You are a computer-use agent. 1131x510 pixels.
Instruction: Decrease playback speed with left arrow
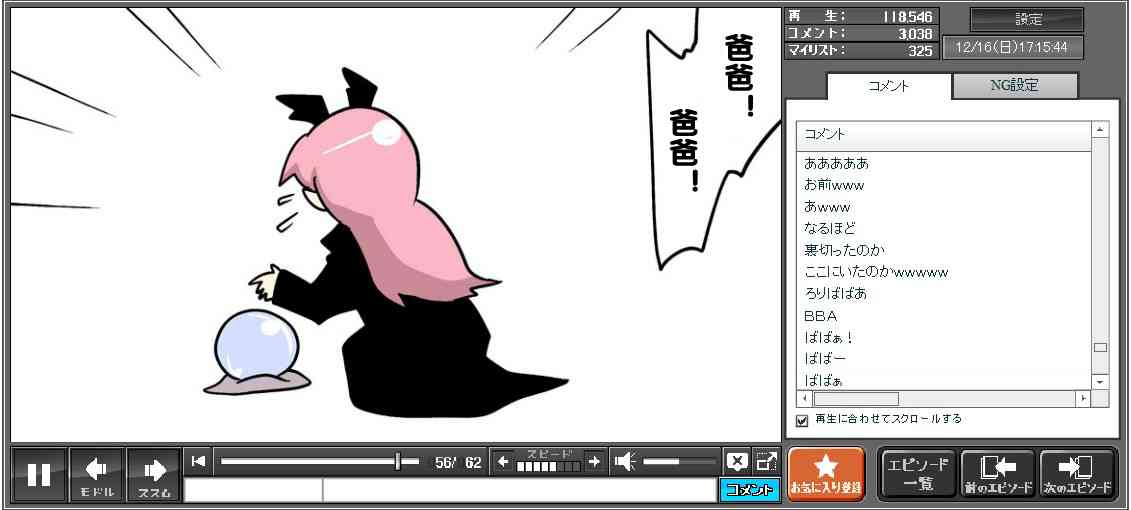[503, 462]
